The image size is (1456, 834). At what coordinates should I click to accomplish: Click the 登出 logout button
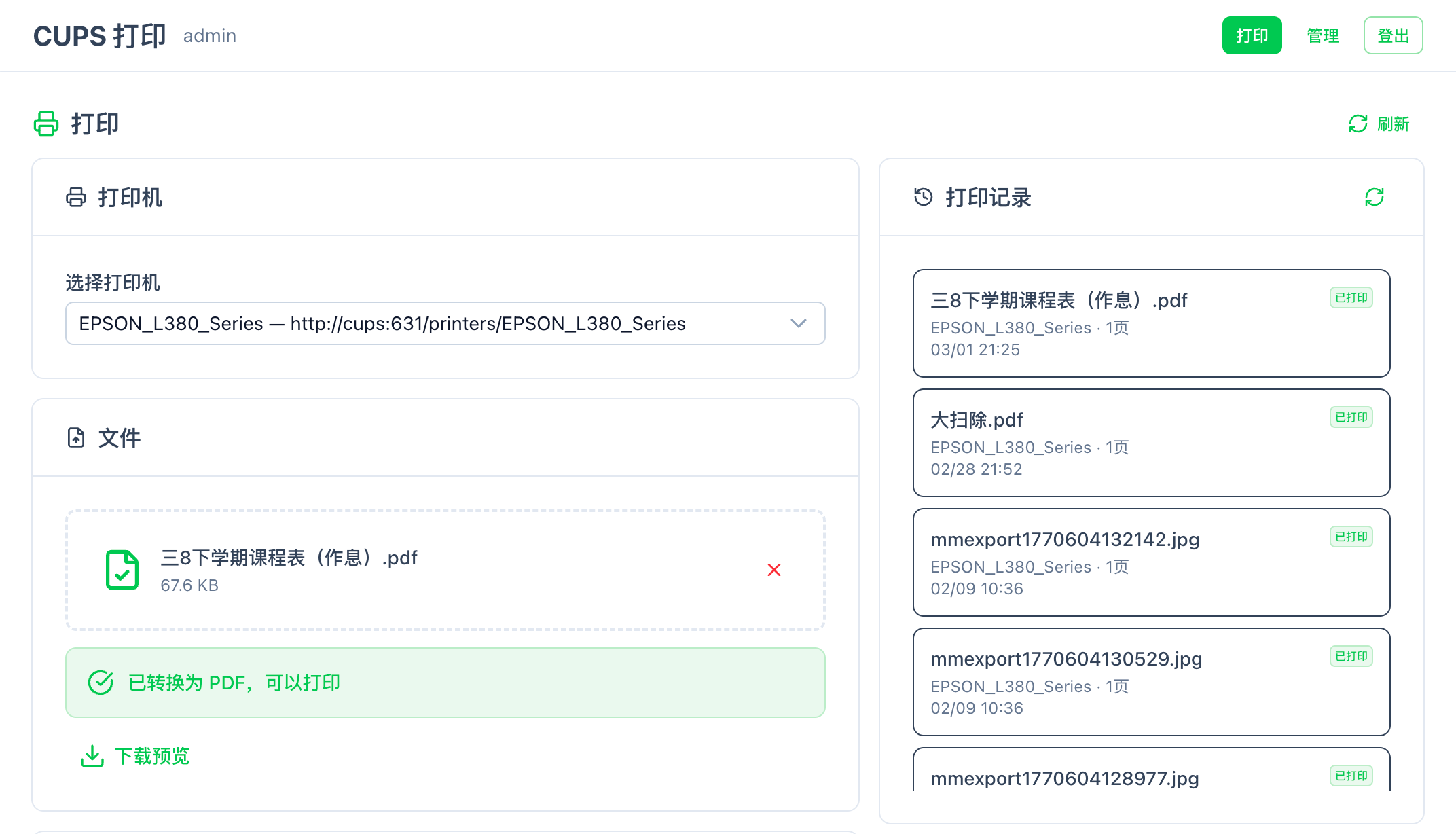[x=1393, y=35]
